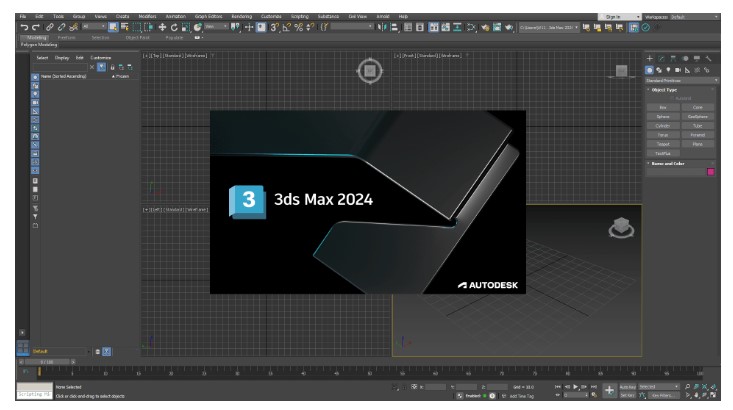Activate the Select and Place tool
The height and width of the screenshot is (410, 733).
pos(198,28)
